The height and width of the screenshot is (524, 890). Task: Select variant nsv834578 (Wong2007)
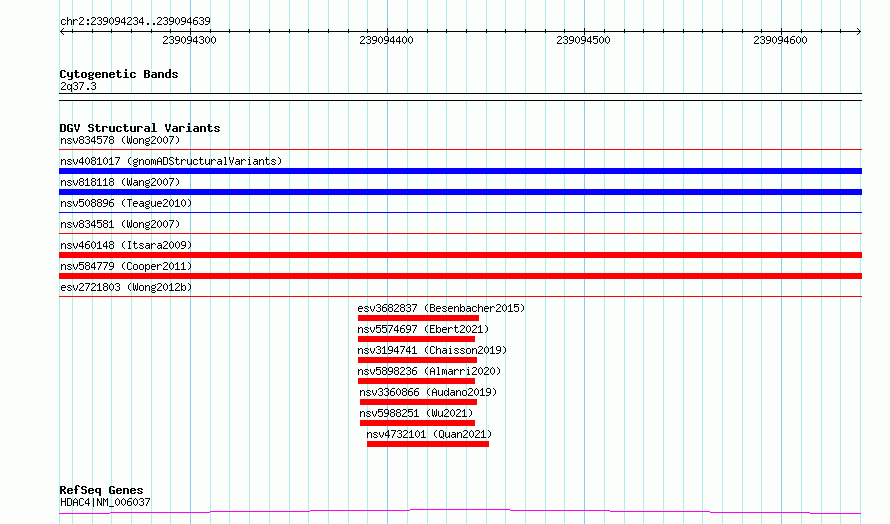coord(120,140)
